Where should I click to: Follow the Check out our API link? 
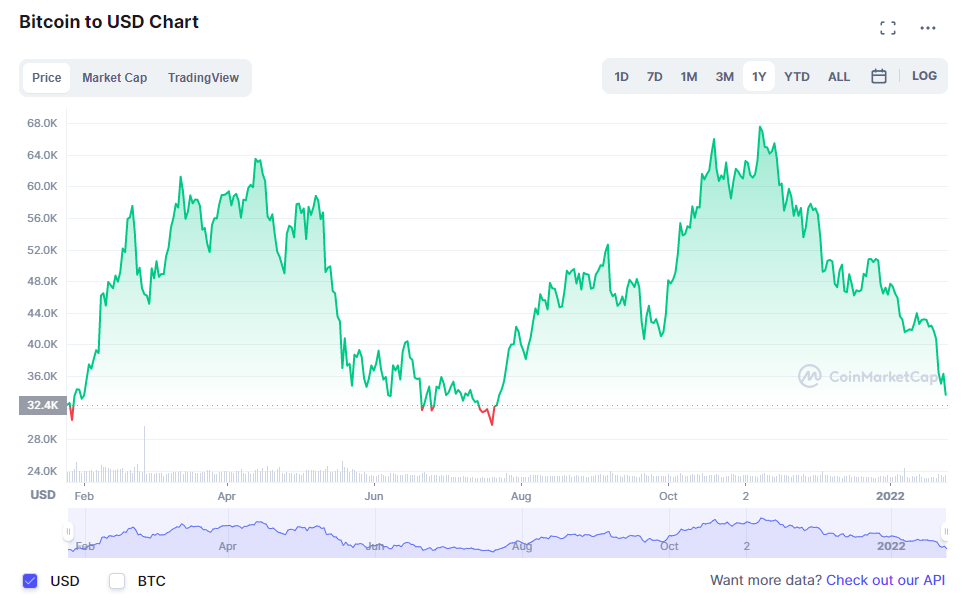click(885, 580)
